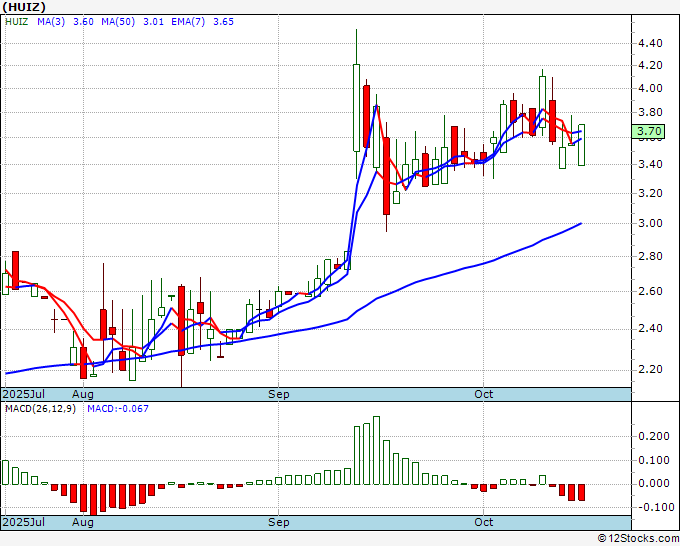This screenshot has width=680, height=546.
Task: Click the EMA(7) value 3.65
Action: tap(223, 22)
